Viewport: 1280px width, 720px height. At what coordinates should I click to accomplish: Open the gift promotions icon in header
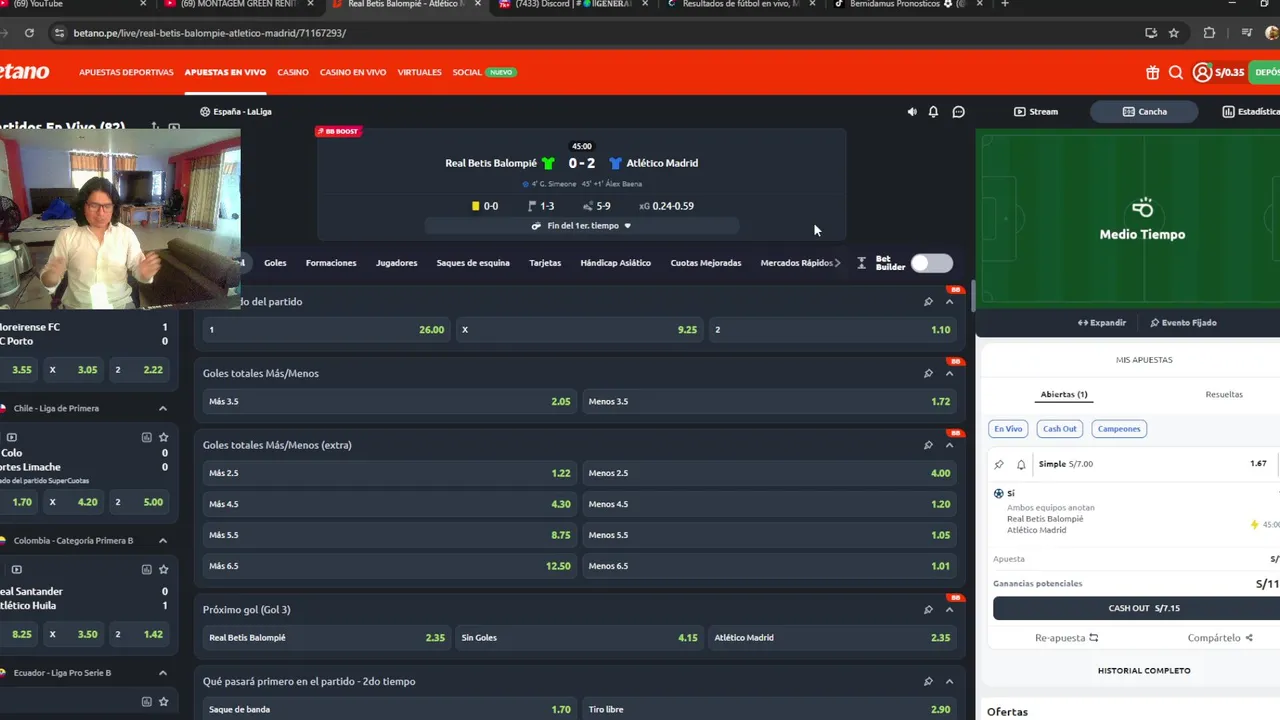pos(1153,72)
